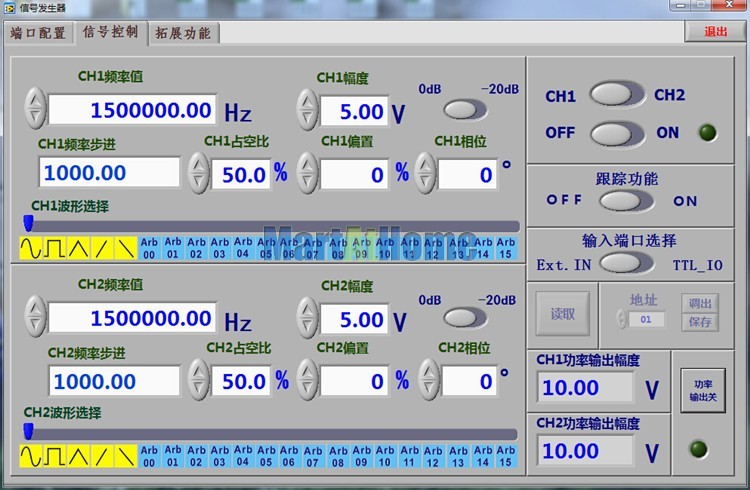Switch to the 端口配置 tab
This screenshot has height=490, width=750.
tap(38, 32)
